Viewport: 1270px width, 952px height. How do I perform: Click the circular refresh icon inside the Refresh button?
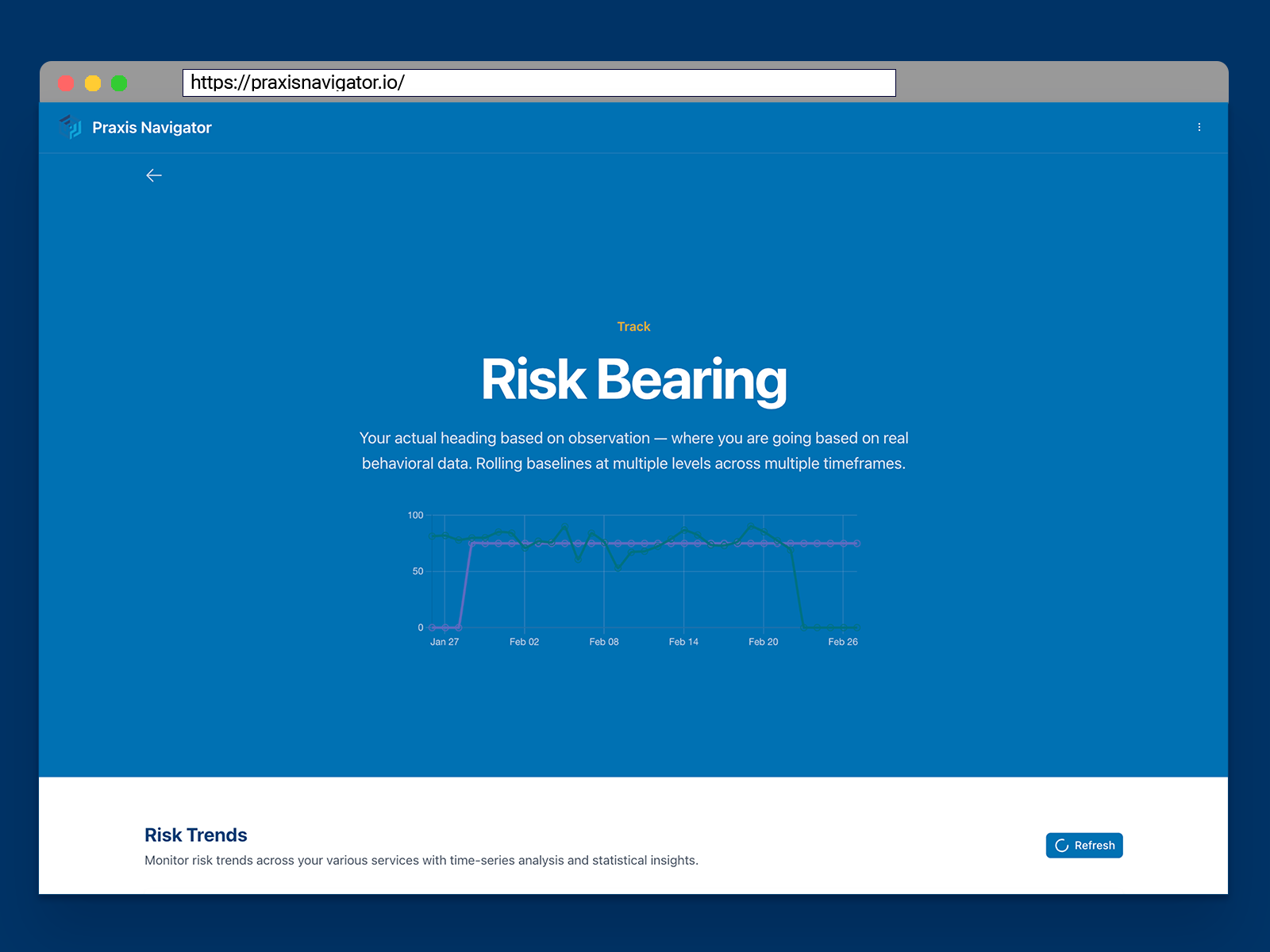[1061, 845]
